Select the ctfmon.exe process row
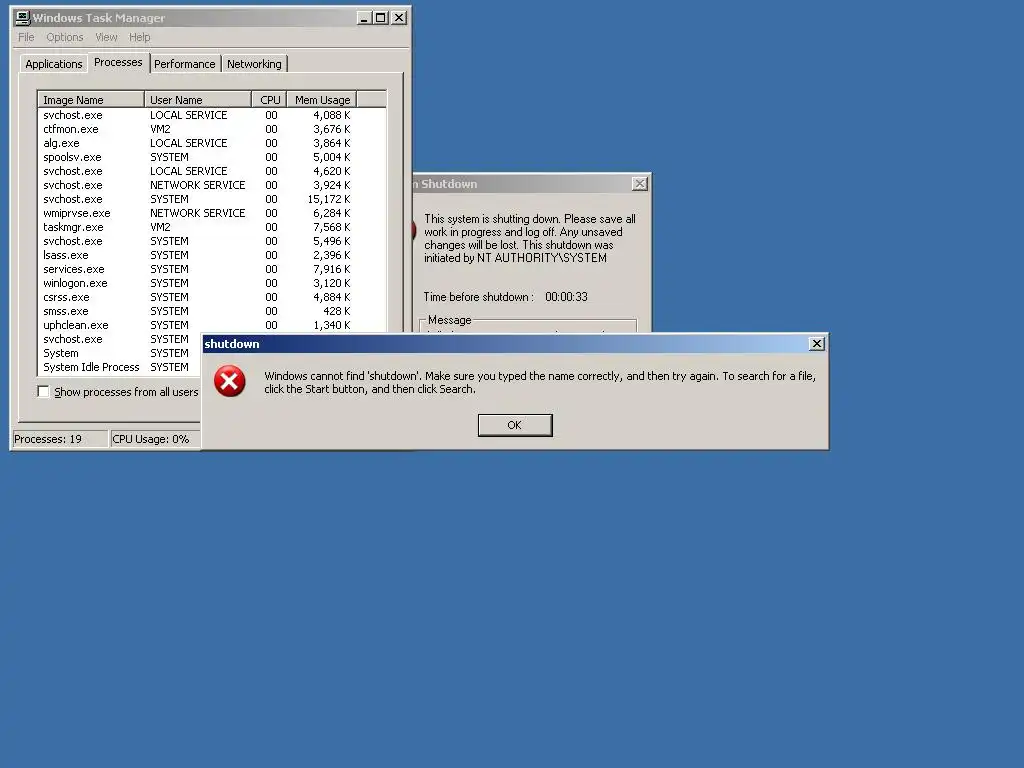1024x768 pixels. 197,129
